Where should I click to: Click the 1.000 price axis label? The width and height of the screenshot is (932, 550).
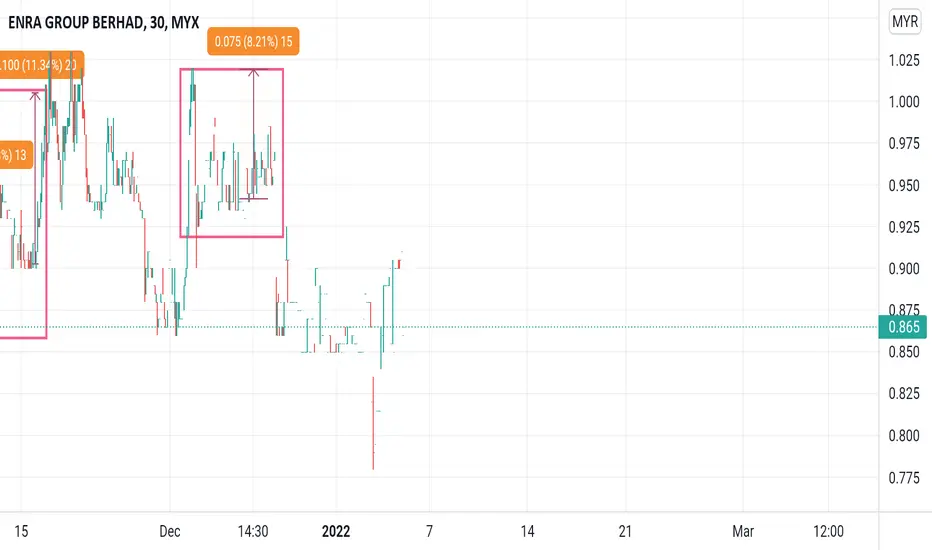[x=903, y=102]
